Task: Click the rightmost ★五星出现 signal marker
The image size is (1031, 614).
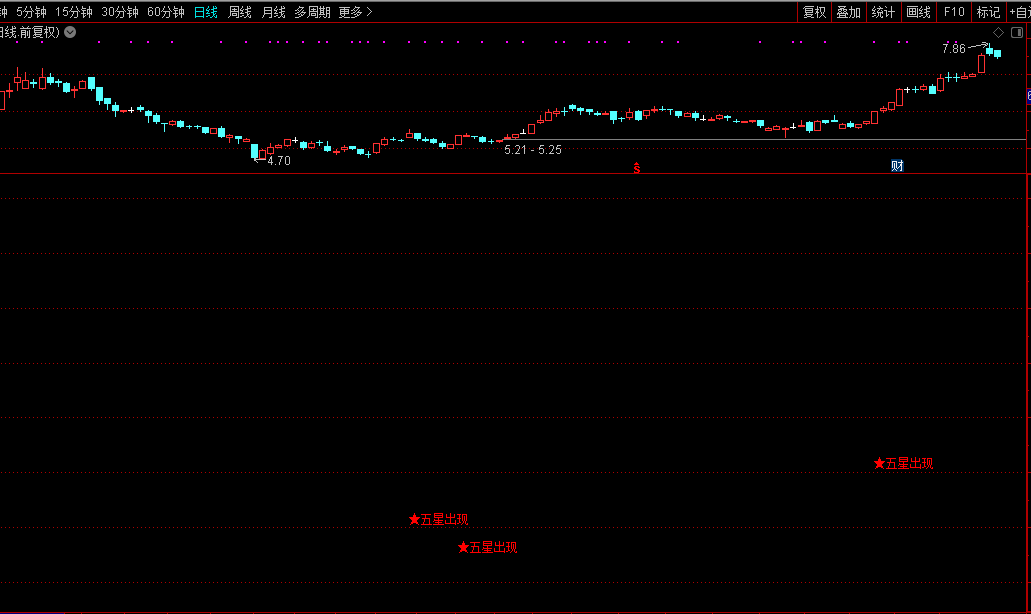Action: pyautogui.click(x=903, y=463)
